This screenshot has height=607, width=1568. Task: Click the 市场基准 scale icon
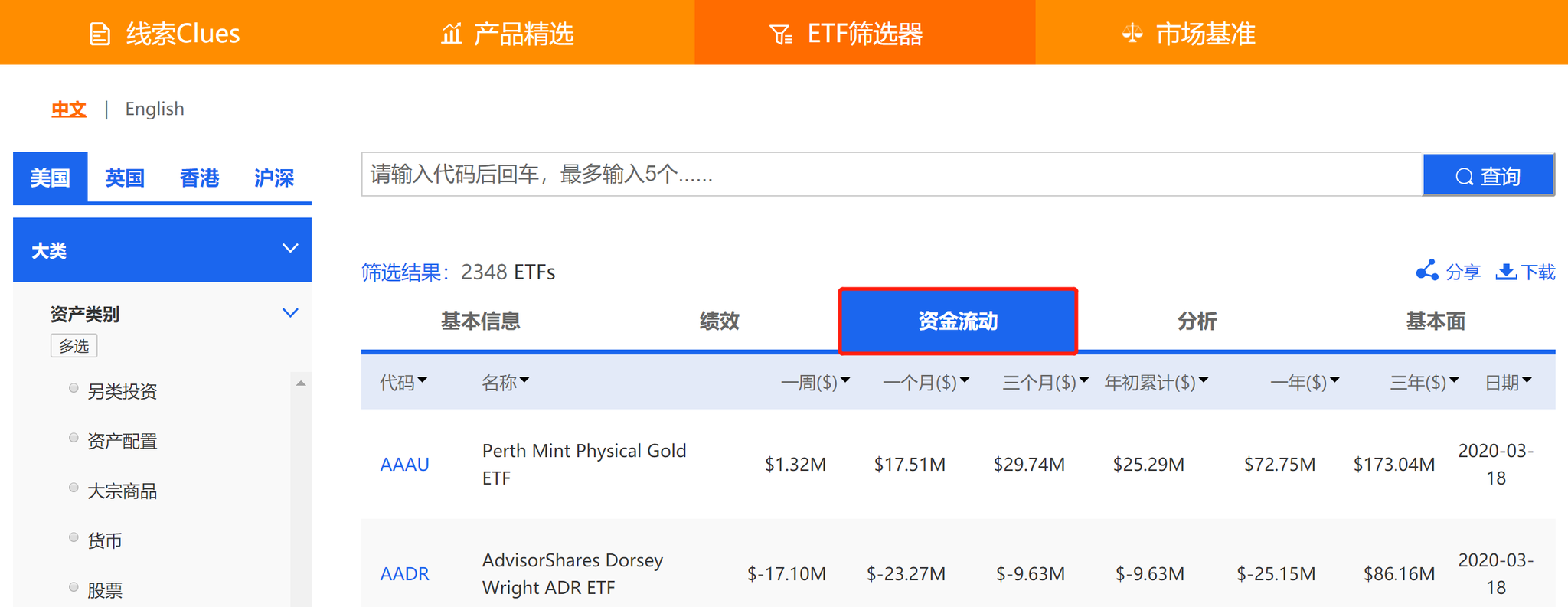coord(1132,33)
